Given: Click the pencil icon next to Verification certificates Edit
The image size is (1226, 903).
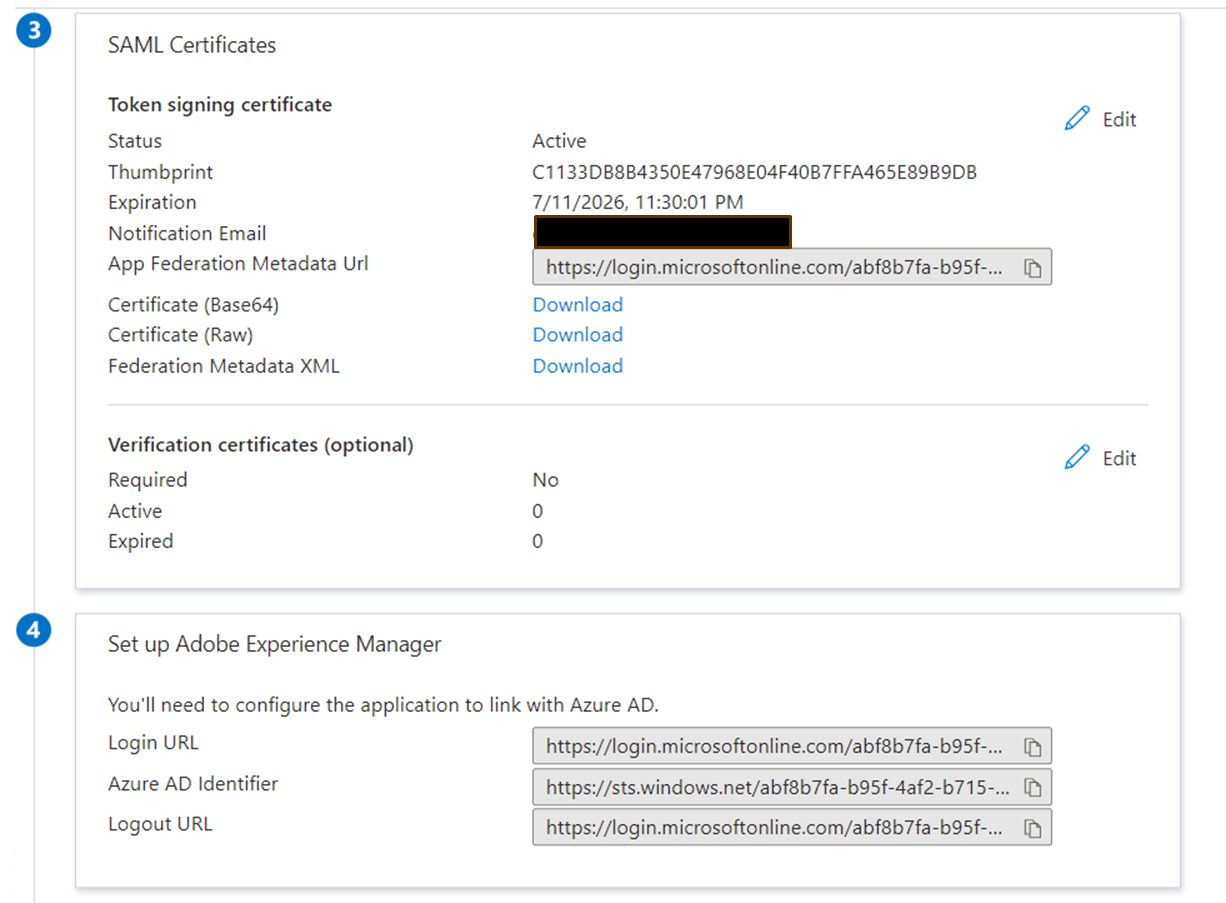Looking at the screenshot, I should tap(1076, 457).
